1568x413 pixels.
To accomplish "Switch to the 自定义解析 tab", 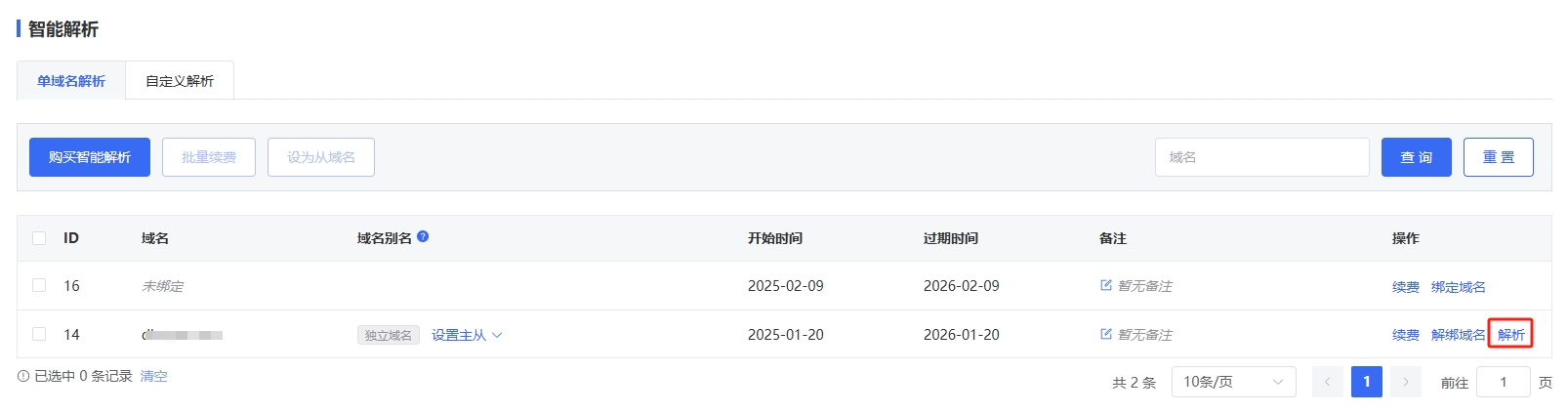I will point(180,81).
